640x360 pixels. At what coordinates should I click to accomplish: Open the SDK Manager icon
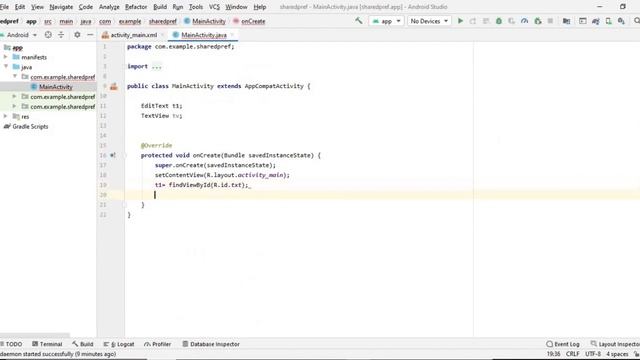(621, 21)
